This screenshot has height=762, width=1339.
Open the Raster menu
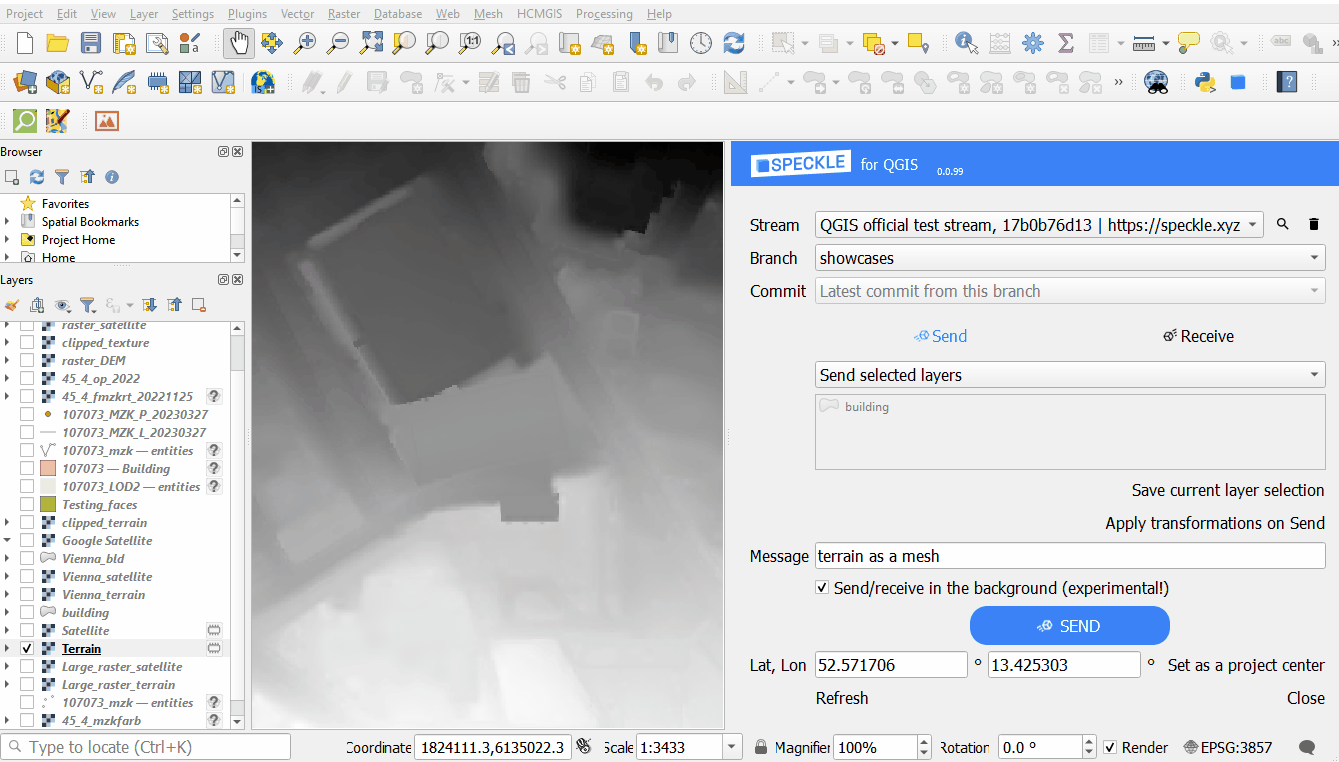[344, 14]
